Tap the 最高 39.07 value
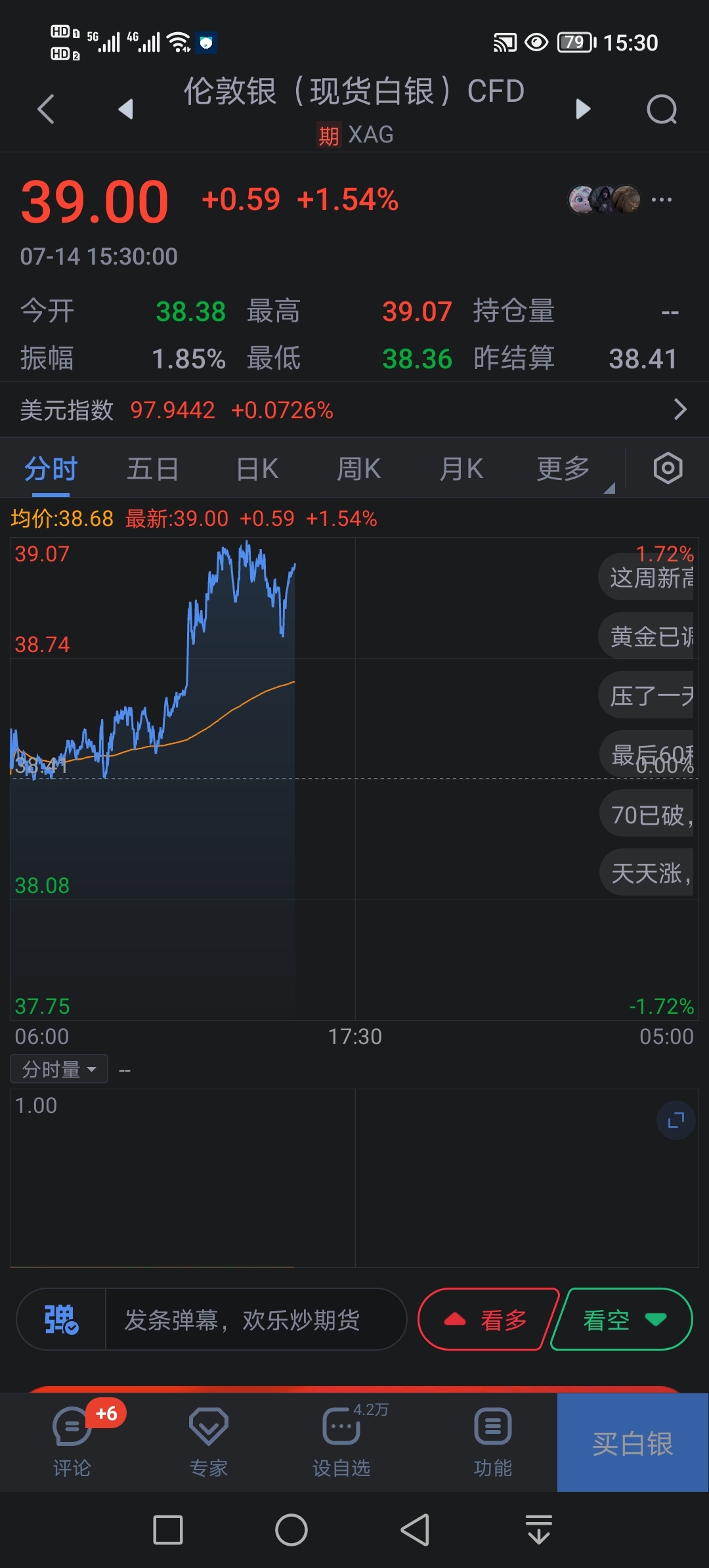 click(417, 311)
